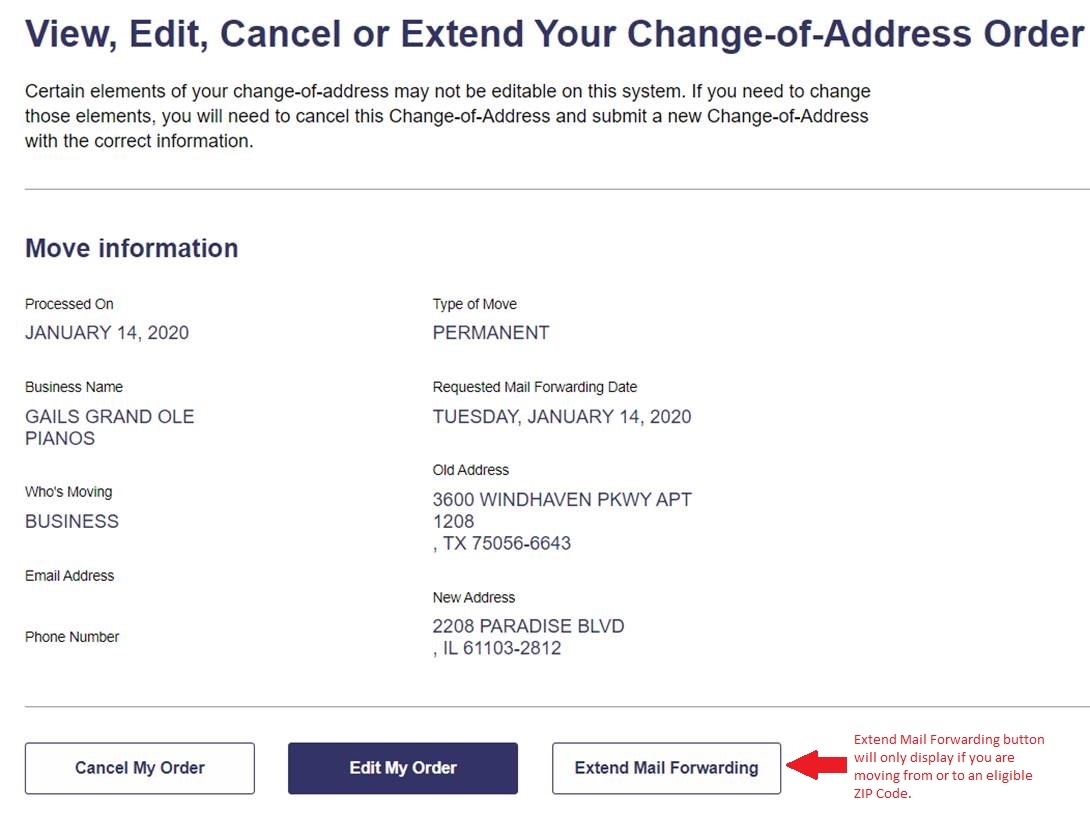1090x840 pixels.
Task: Click the Email Address label
Action: [x=70, y=576]
